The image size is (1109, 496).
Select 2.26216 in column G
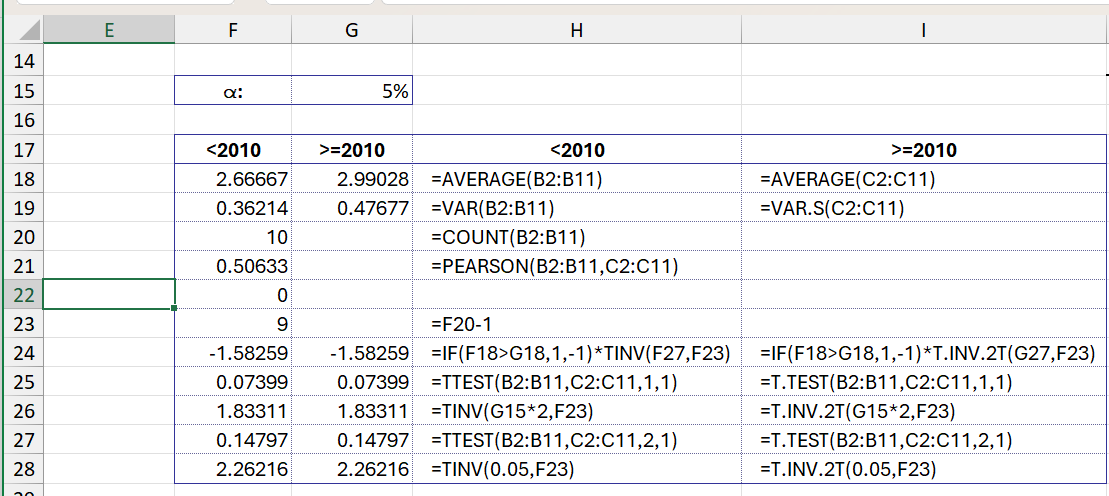(x=352, y=469)
